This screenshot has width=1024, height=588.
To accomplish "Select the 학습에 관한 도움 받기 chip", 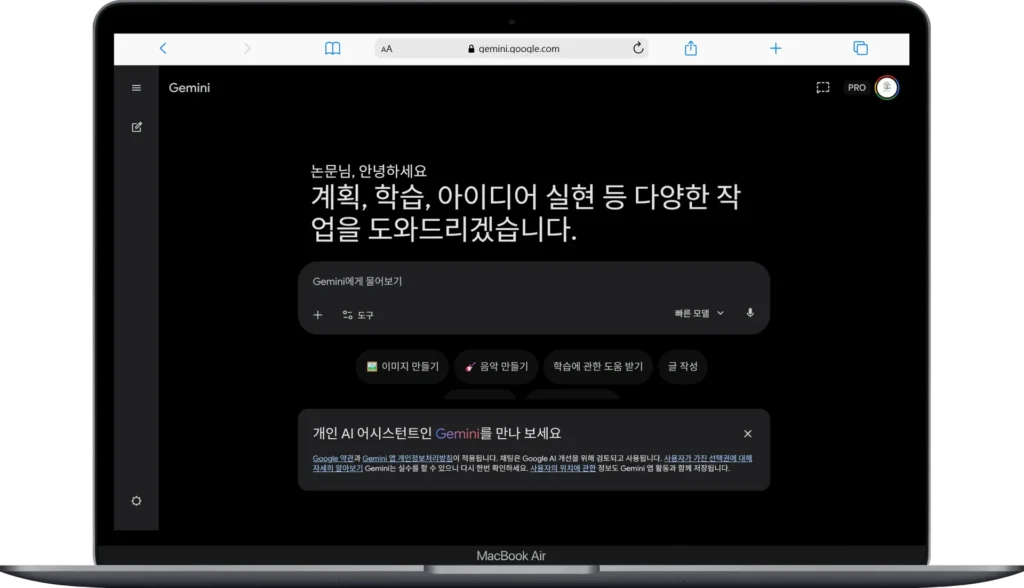I will point(598,367).
